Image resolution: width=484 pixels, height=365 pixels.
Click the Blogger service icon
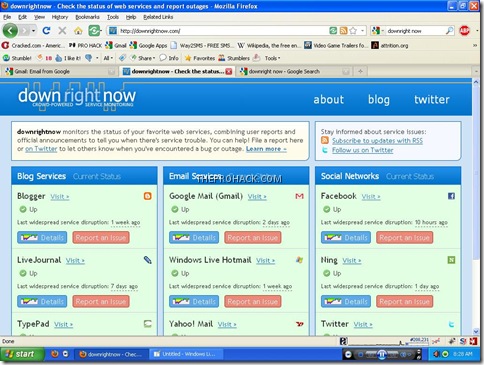[147, 196]
